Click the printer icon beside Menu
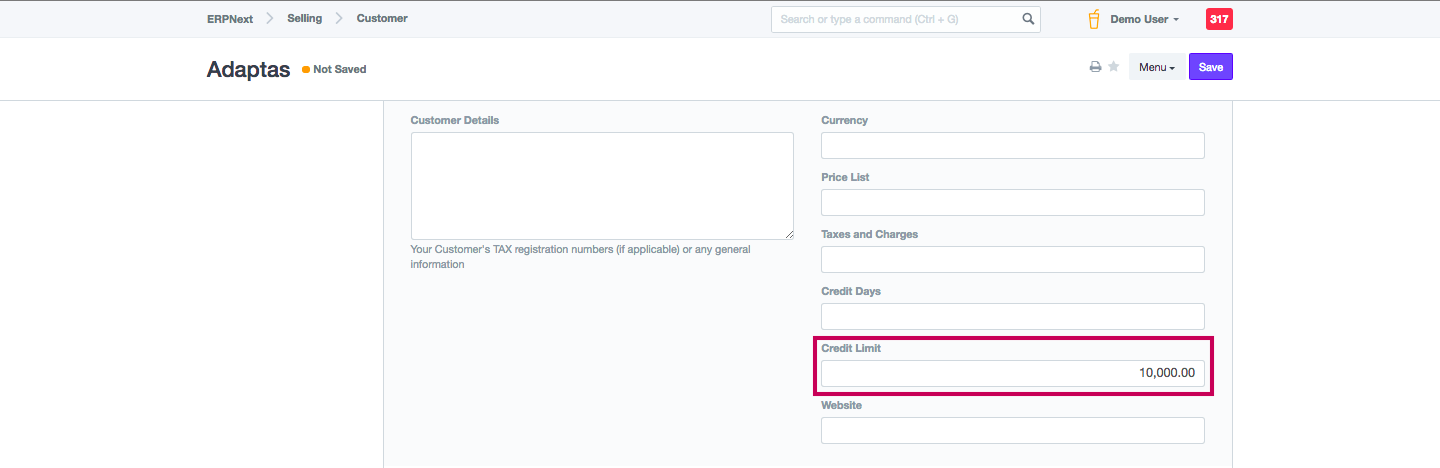Viewport: 1440px width, 468px height. [x=1096, y=67]
